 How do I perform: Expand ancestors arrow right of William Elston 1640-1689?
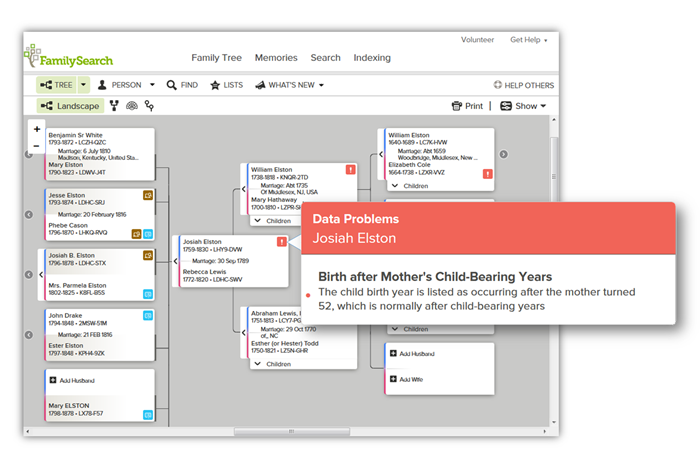click(504, 154)
